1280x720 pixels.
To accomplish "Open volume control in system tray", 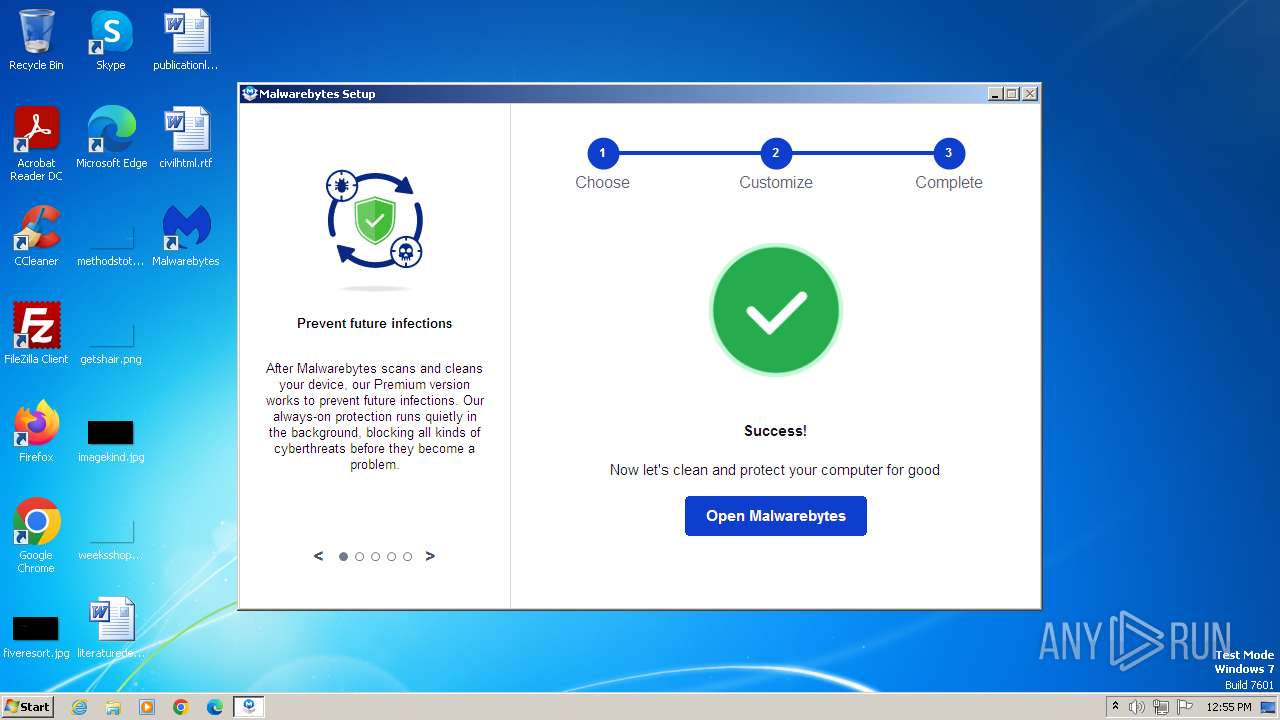I will click(1137, 707).
